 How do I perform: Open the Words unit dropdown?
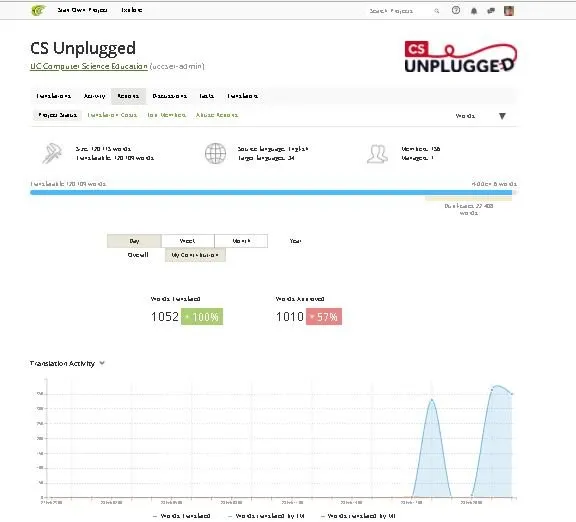coord(480,116)
